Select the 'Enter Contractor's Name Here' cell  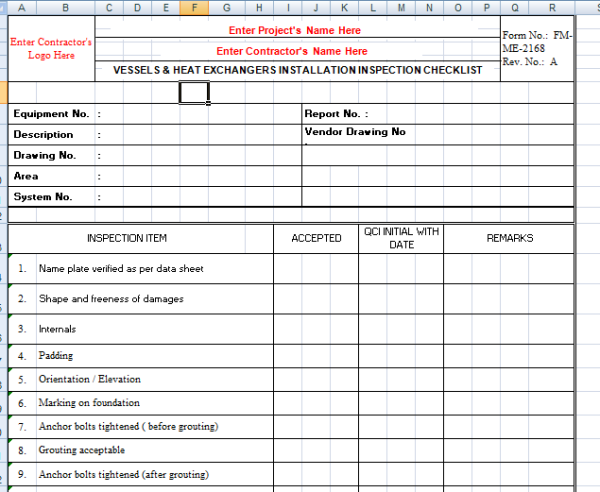click(x=292, y=51)
